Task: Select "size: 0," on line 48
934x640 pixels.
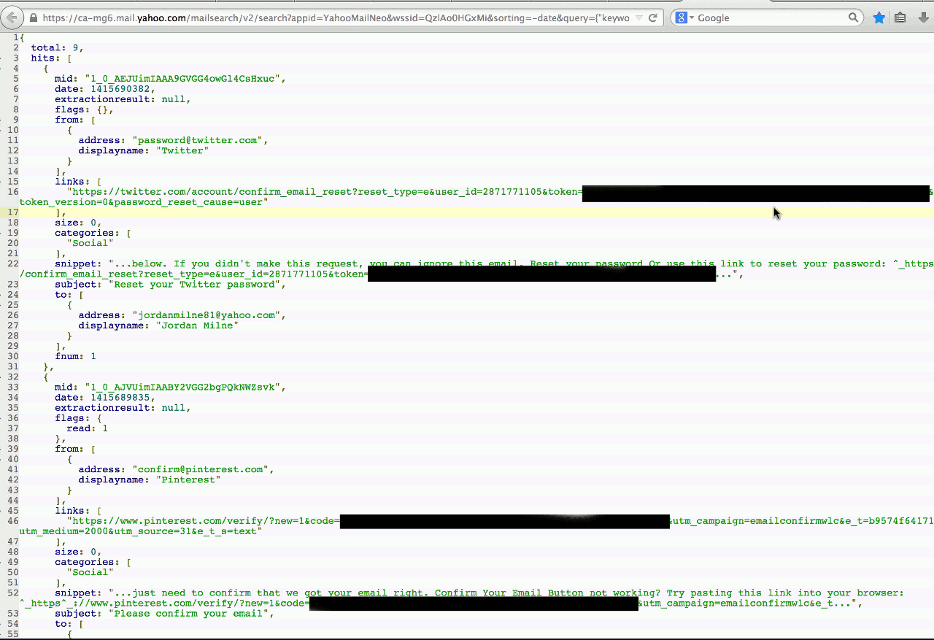Action: 78,552
